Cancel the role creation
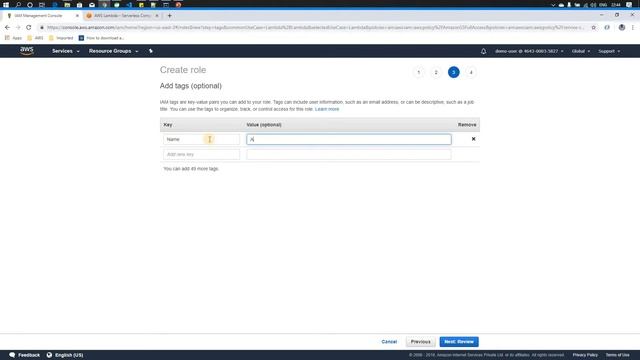Image resolution: width=640 pixels, height=360 pixels. point(389,342)
